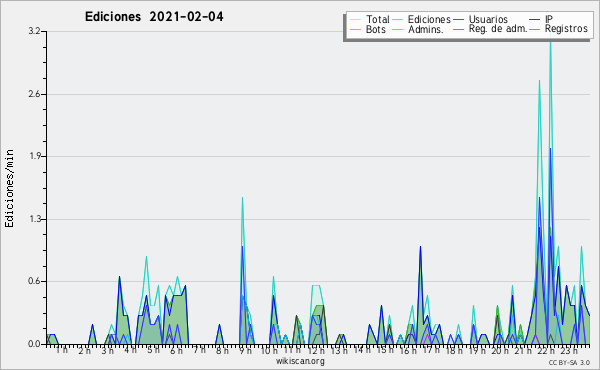Click the chart title 'Ediciones 2021-02-04'
600x370 pixels.
click(154, 17)
